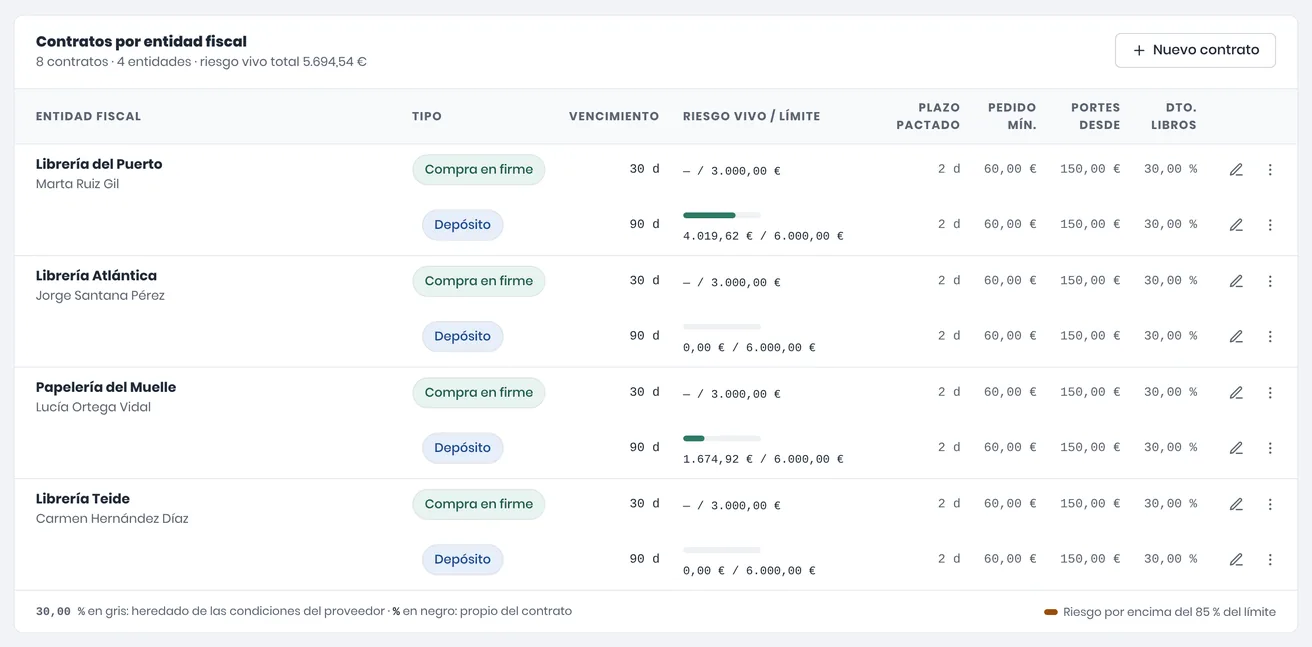Click the Compra en firme badge for Librería del Puerto

(479, 170)
